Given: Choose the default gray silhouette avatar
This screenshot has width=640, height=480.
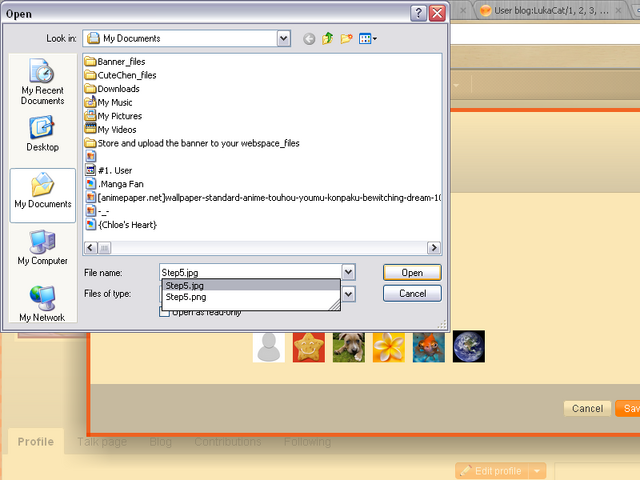Looking at the screenshot, I should 269,347.
